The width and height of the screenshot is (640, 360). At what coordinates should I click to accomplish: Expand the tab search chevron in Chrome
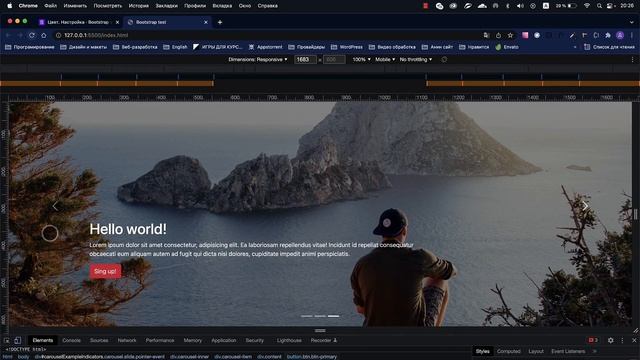632,22
